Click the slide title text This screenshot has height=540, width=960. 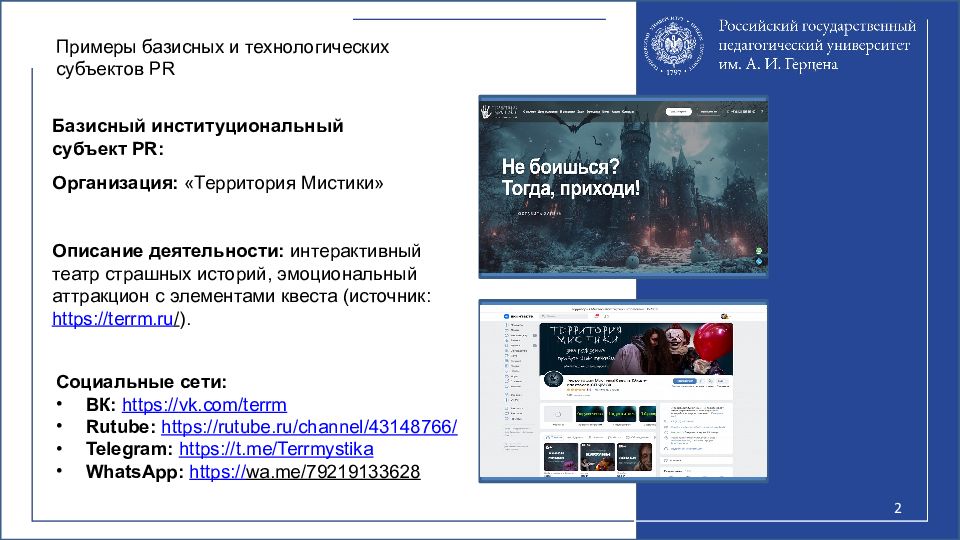click(222, 58)
